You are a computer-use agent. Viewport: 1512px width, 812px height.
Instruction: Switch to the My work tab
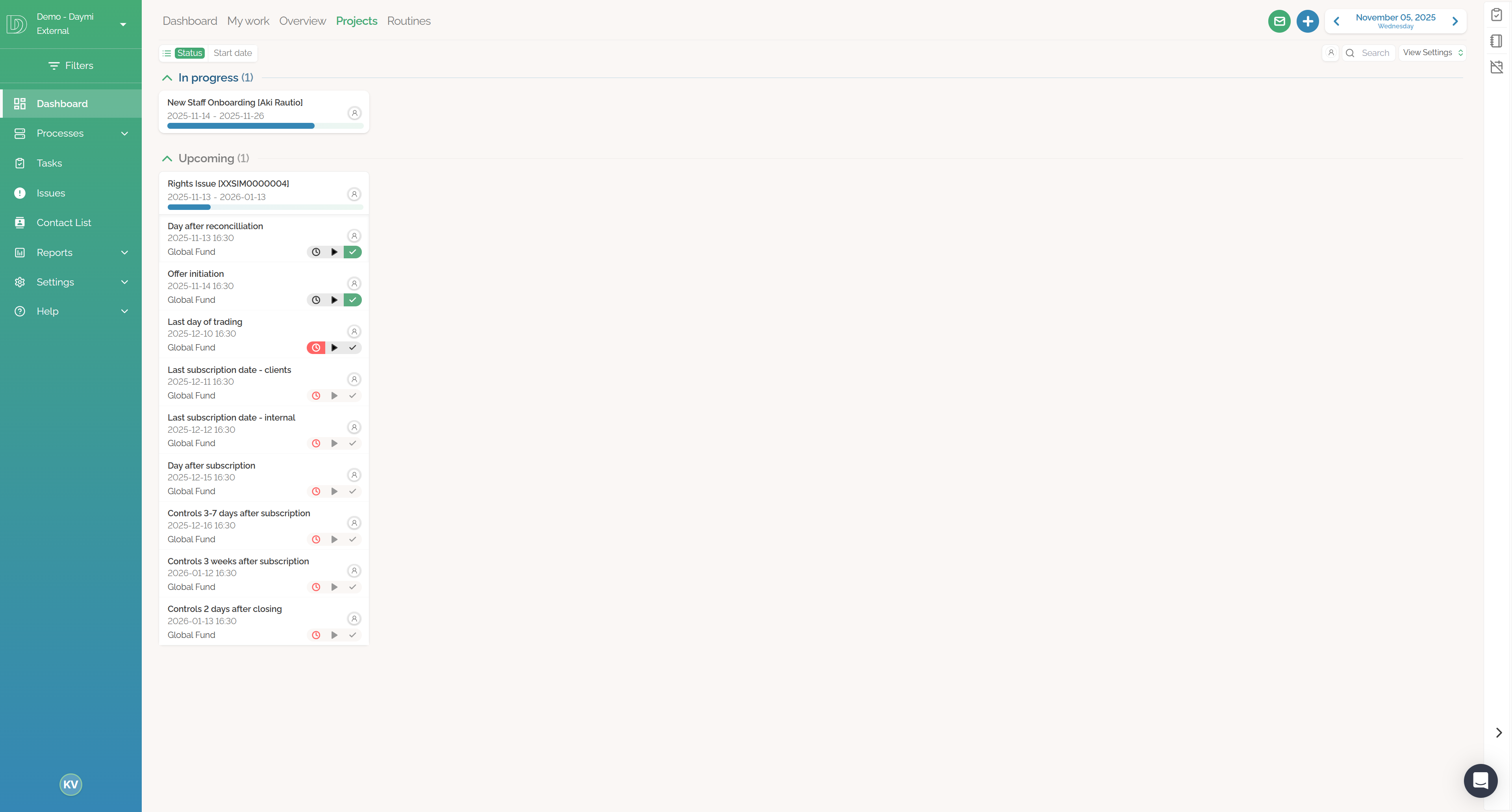[x=248, y=21]
